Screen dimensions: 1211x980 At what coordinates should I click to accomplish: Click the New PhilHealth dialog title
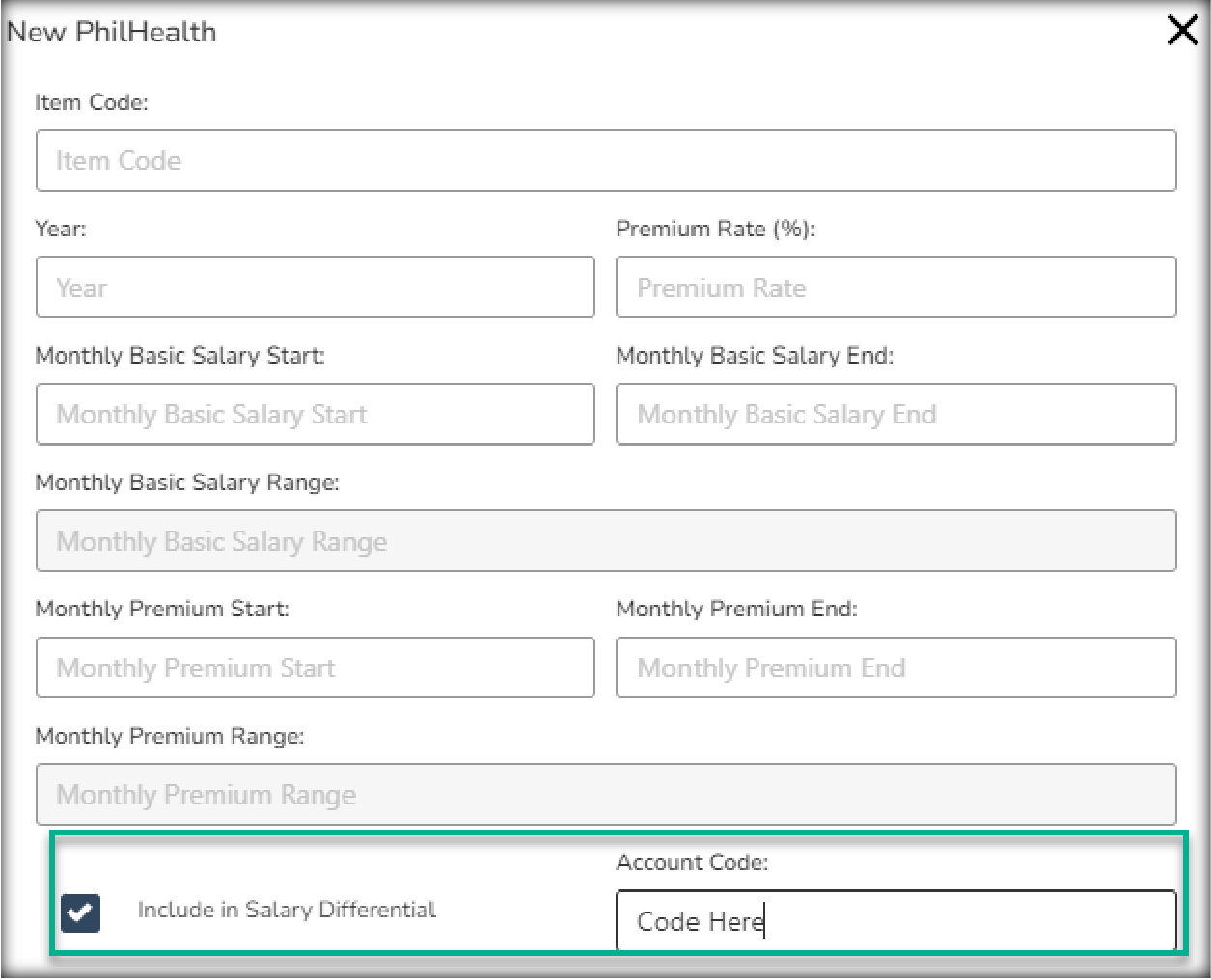[112, 32]
